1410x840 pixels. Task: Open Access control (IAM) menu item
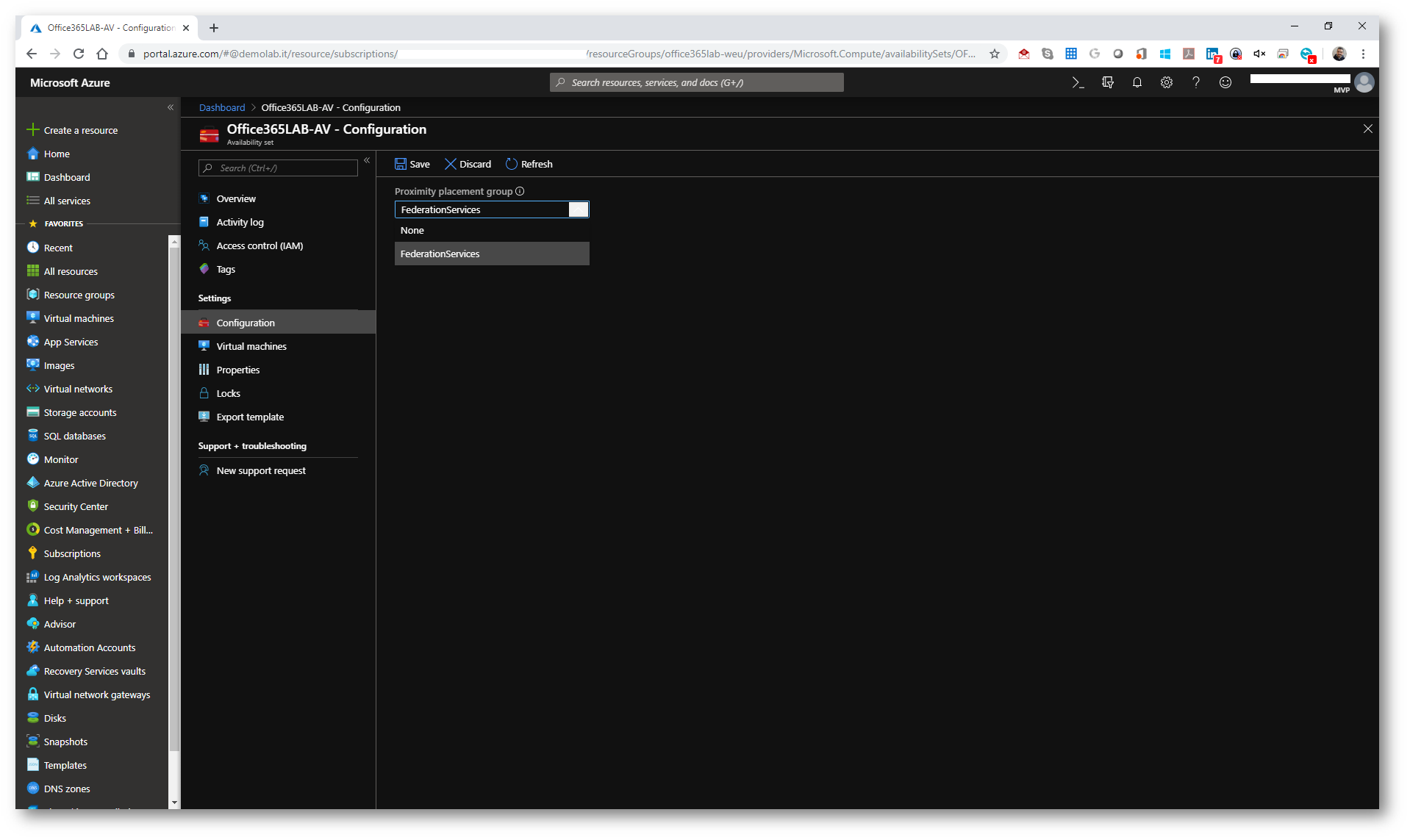coord(260,245)
